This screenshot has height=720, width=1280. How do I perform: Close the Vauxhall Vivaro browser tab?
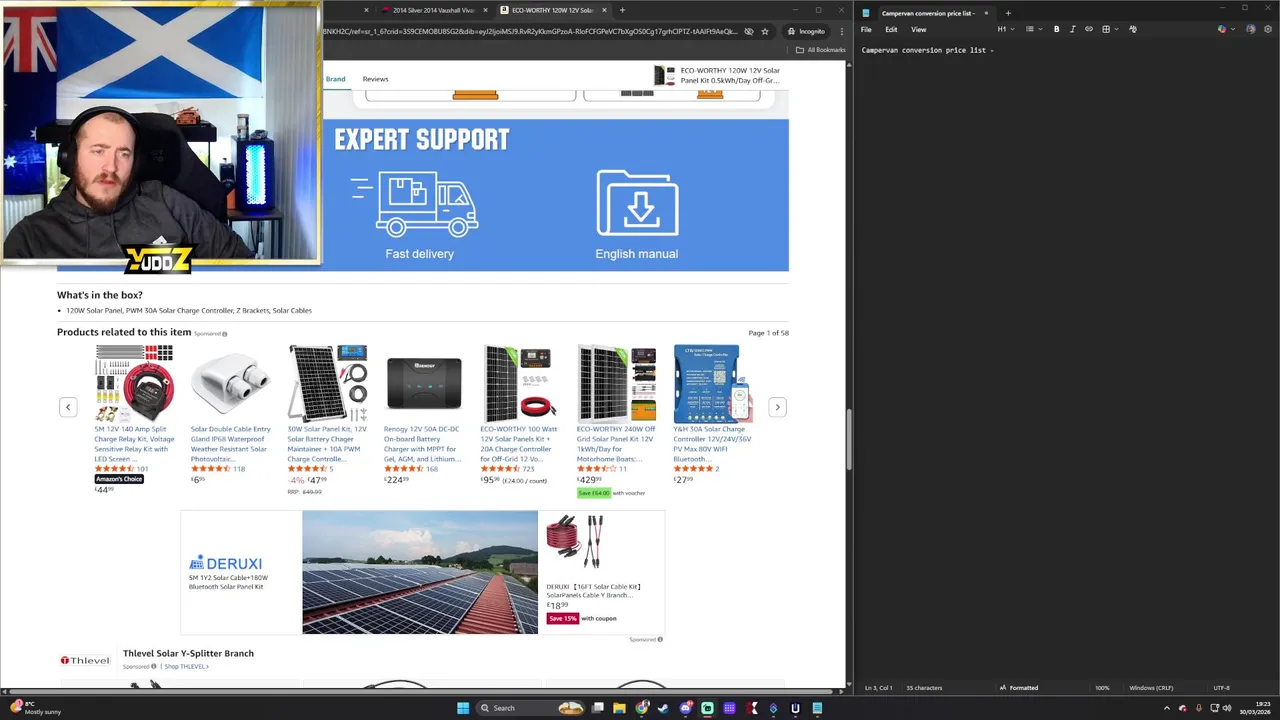pyautogui.click(x=485, y=10)
